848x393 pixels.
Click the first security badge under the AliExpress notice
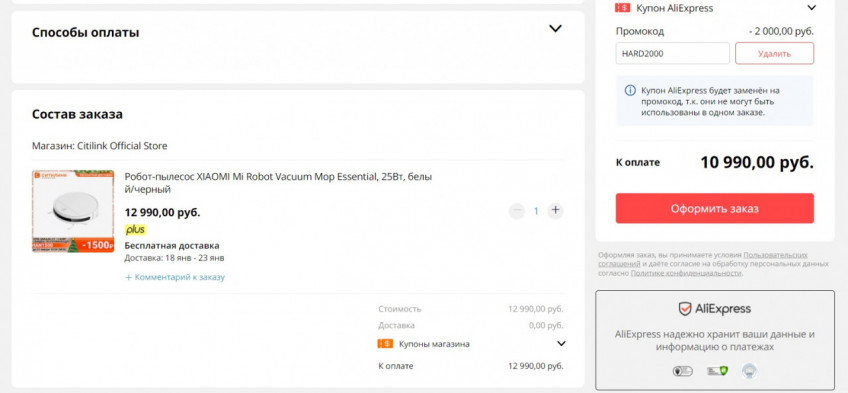point(682,371)
